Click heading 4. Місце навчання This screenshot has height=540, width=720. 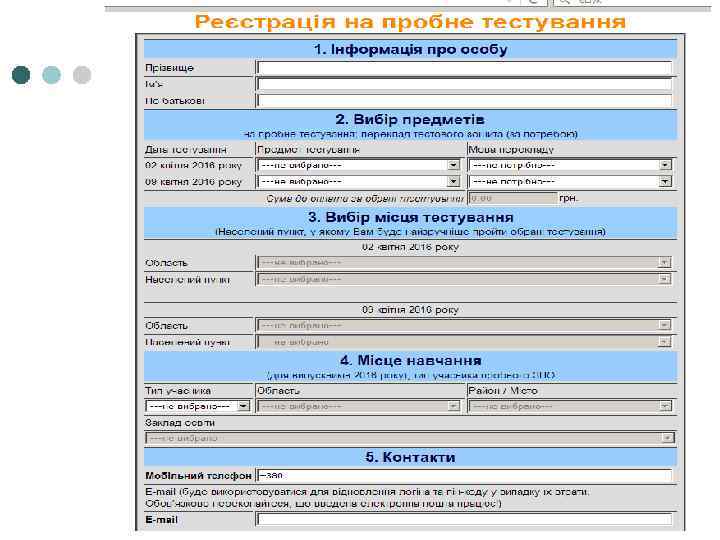click(411, 360)
